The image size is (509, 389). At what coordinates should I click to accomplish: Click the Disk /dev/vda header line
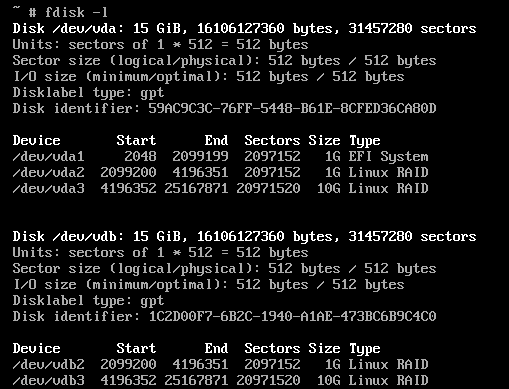244,29
